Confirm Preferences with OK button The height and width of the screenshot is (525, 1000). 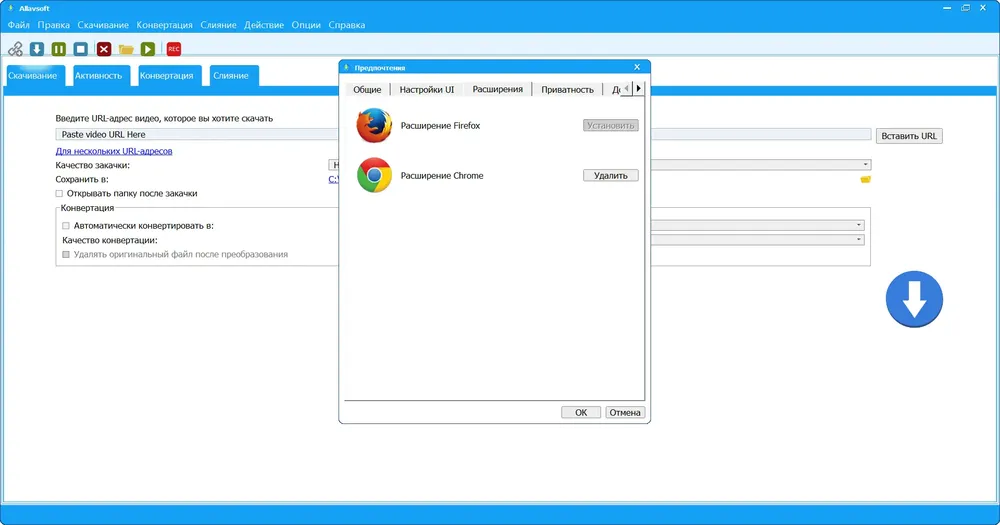[581, 413]
